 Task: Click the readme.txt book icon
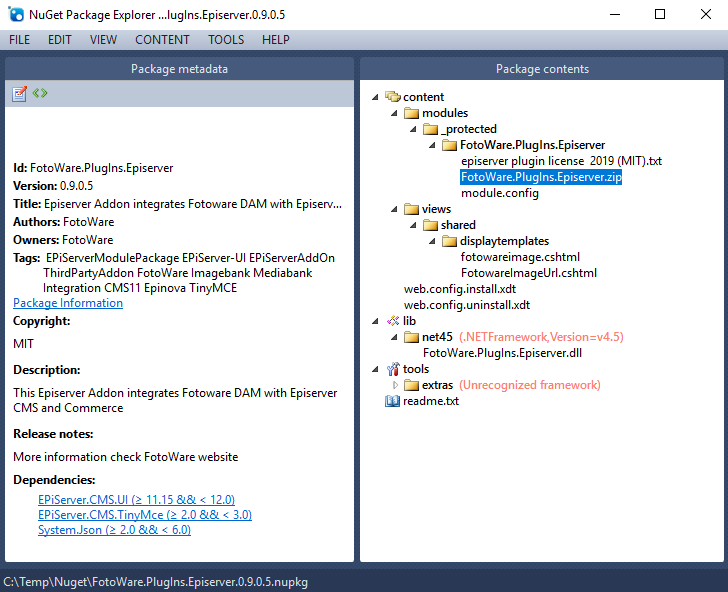[392, 401]
